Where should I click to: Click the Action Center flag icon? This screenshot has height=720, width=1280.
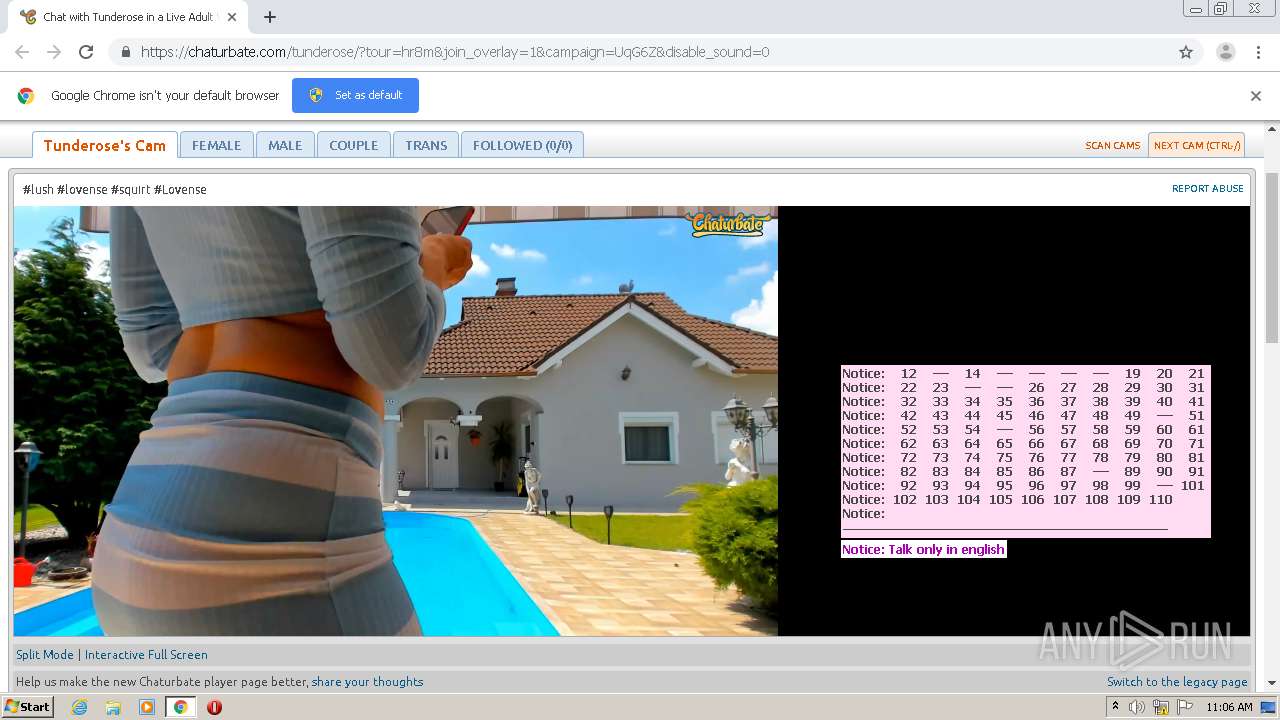(1185, 707)
